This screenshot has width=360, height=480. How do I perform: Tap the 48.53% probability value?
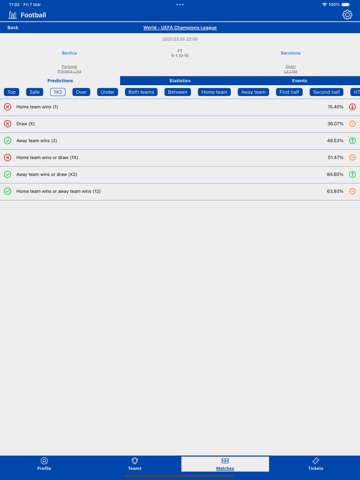pos(335,141)
